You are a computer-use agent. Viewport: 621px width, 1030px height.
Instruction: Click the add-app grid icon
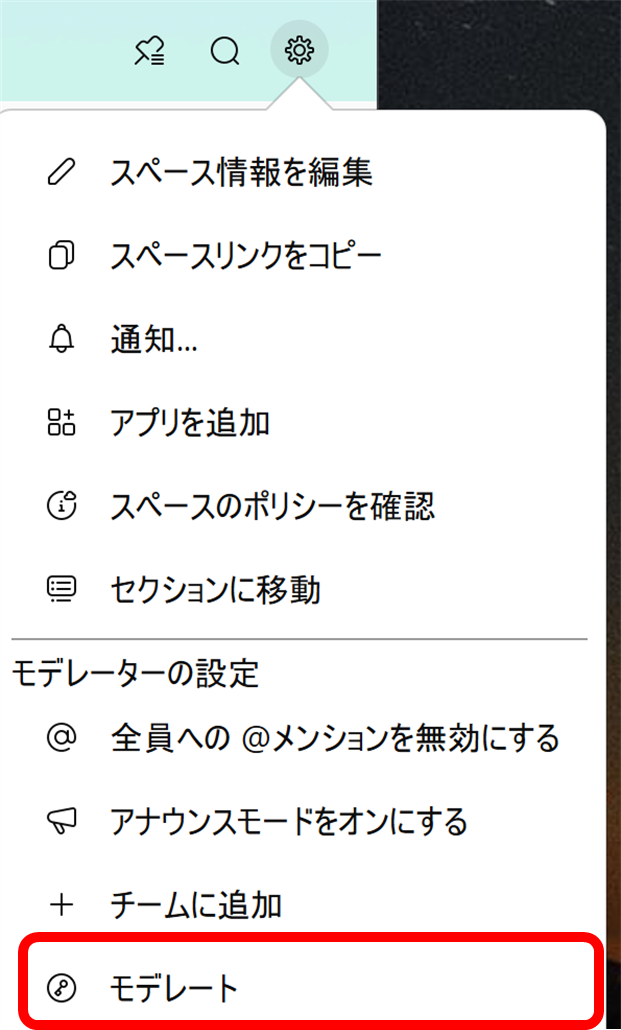point(62,422)
